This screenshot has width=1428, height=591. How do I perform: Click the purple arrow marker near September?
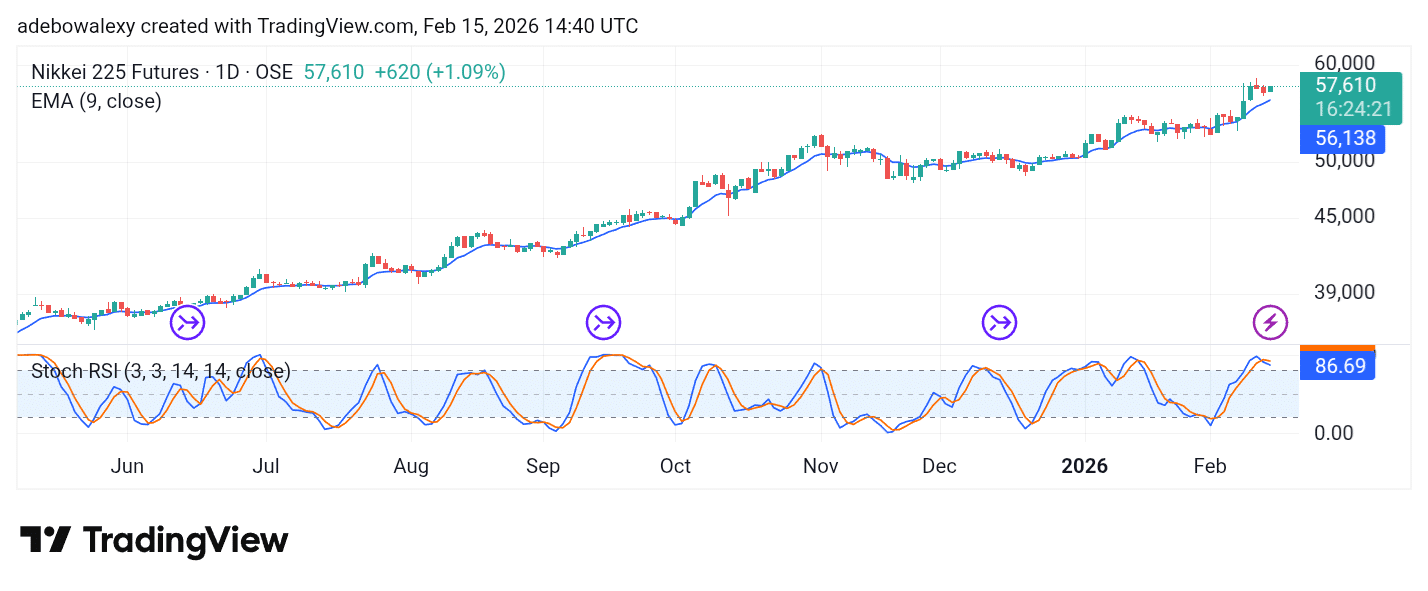[603, 322]
